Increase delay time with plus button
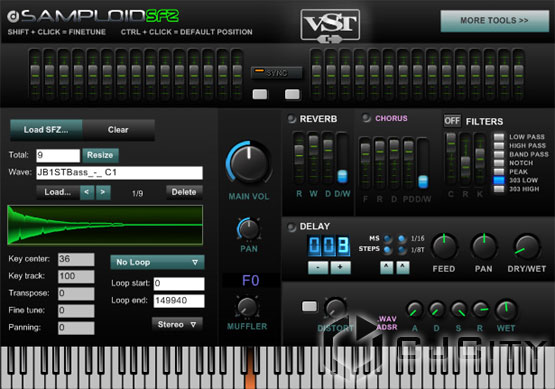Viewport: 555px width, 389px height. [x=340, y=267]
